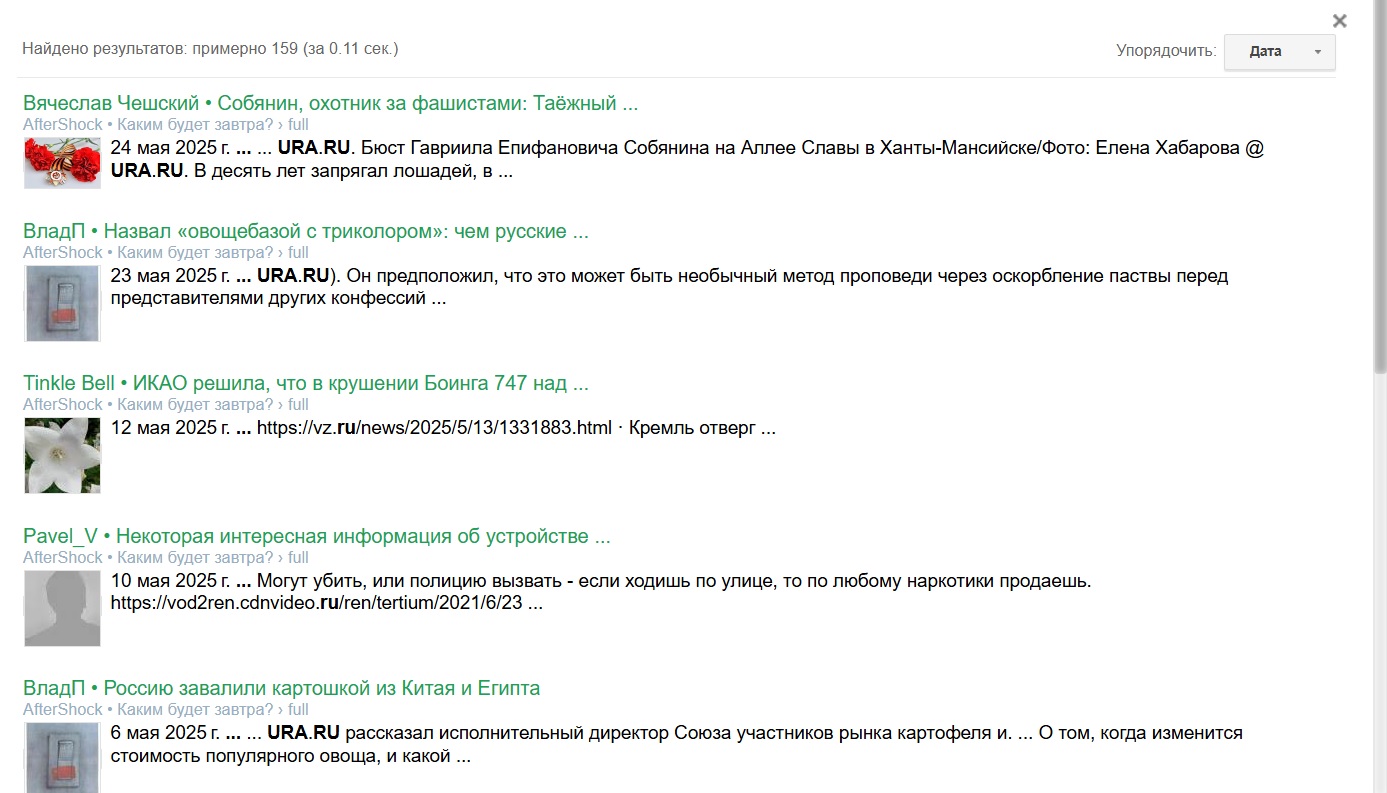Screen dimensions: 1387x793
Task: Click AfterShock breadcrumb under Tinkle Bell result
Action: [x=62, y=405]
